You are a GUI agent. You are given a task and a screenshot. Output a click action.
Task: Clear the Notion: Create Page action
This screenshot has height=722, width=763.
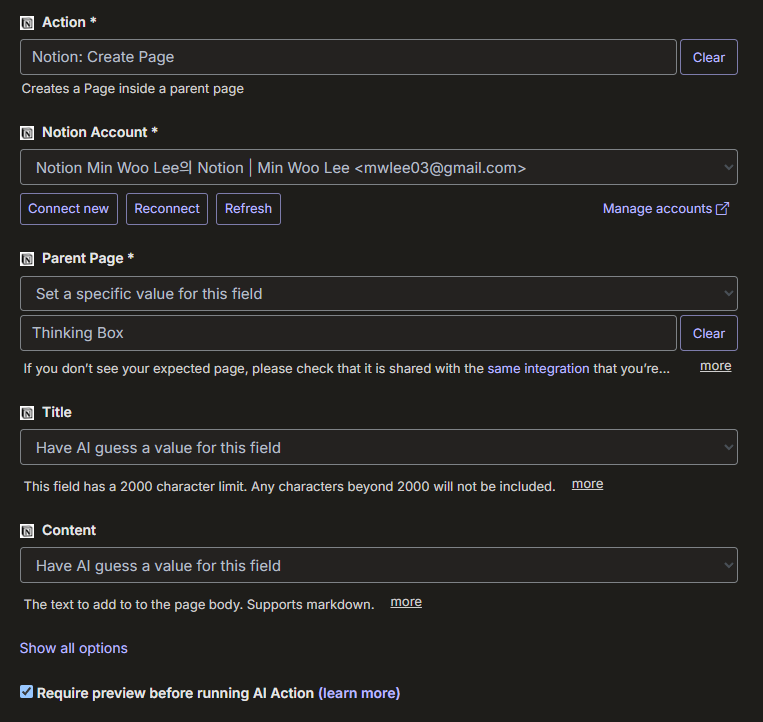pyautogui.click(x=708, y=57)
